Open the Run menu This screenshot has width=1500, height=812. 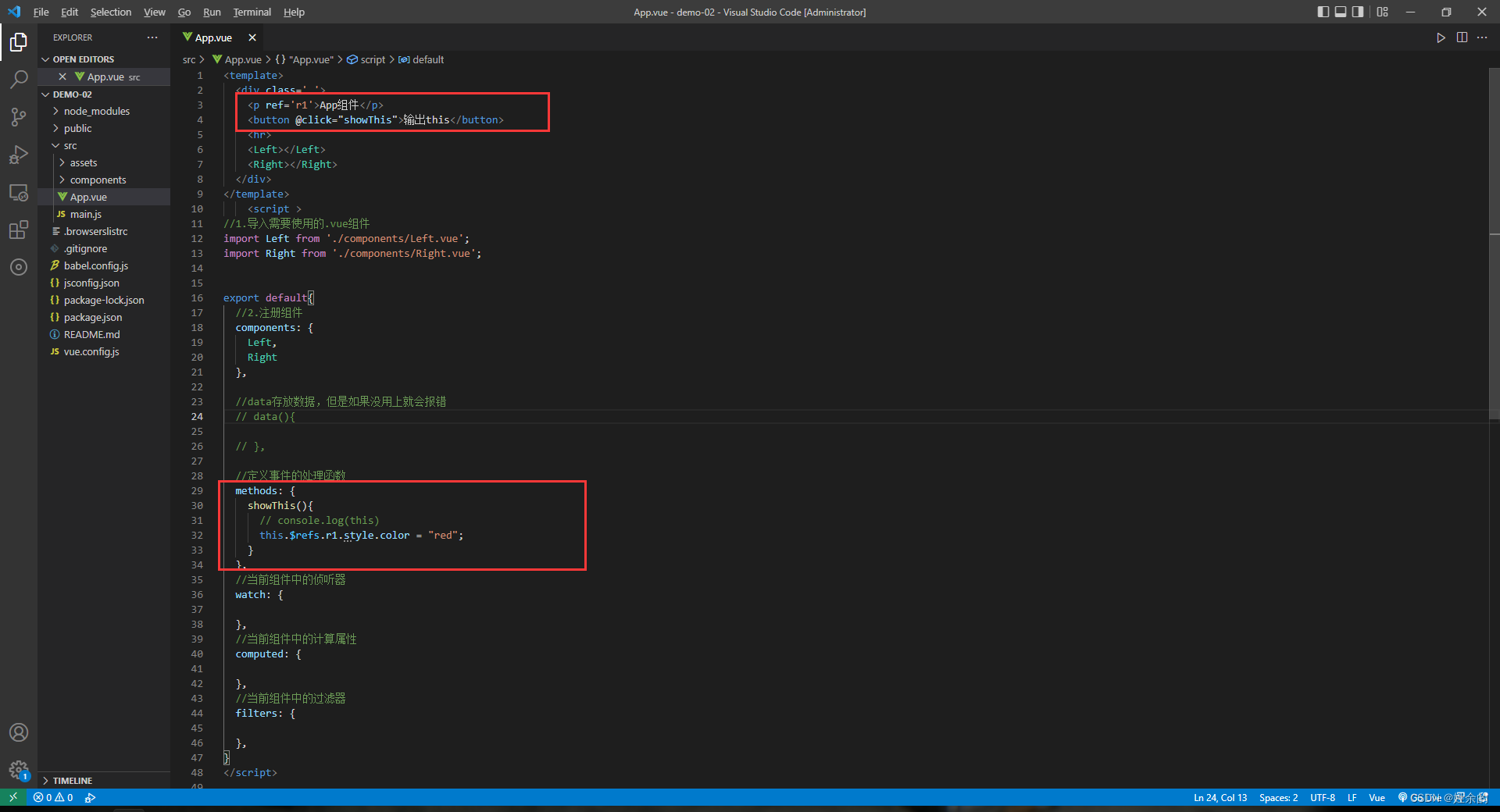[212, 12]
